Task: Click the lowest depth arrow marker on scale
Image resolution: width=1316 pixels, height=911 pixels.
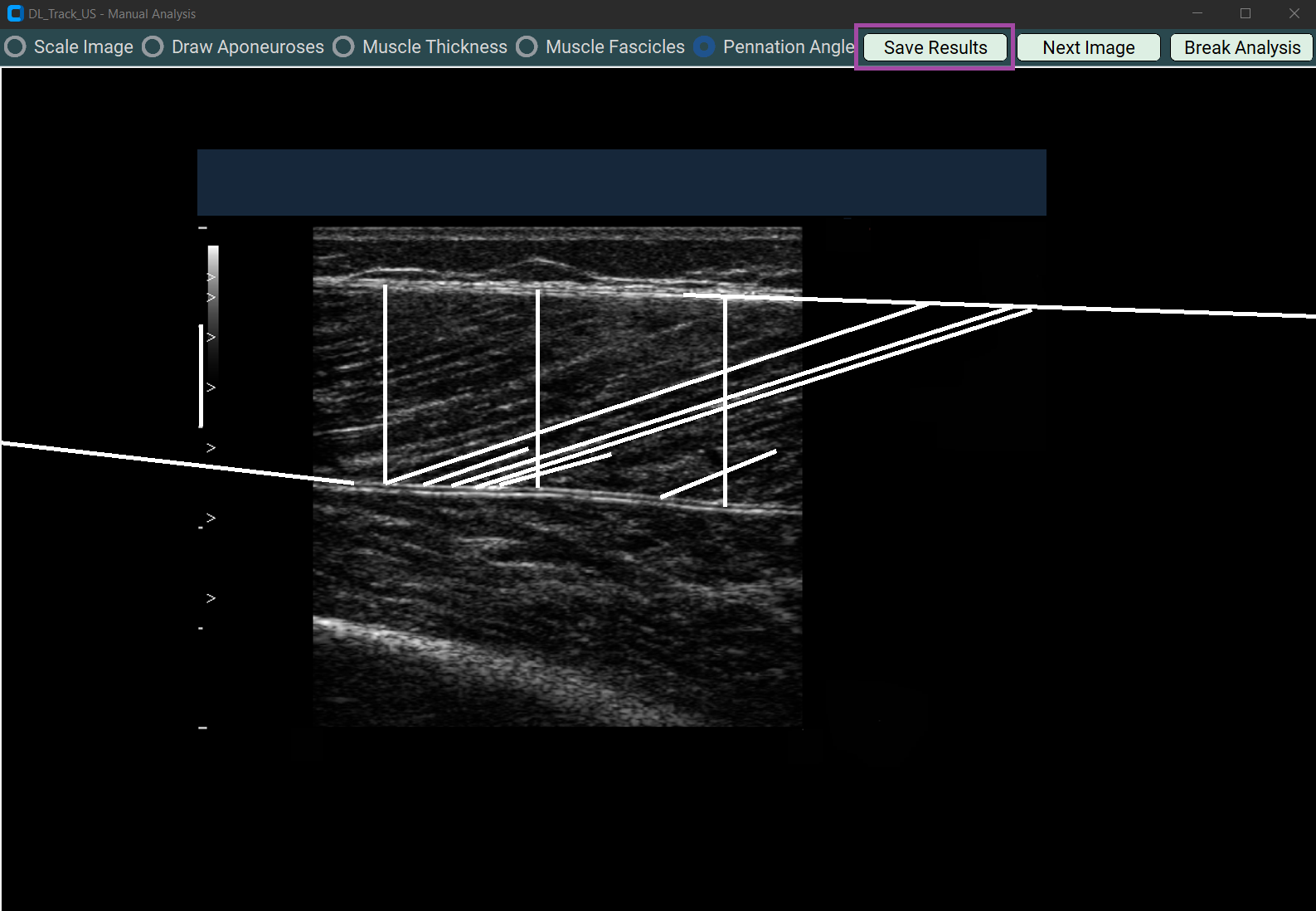Action: [211, 597]
